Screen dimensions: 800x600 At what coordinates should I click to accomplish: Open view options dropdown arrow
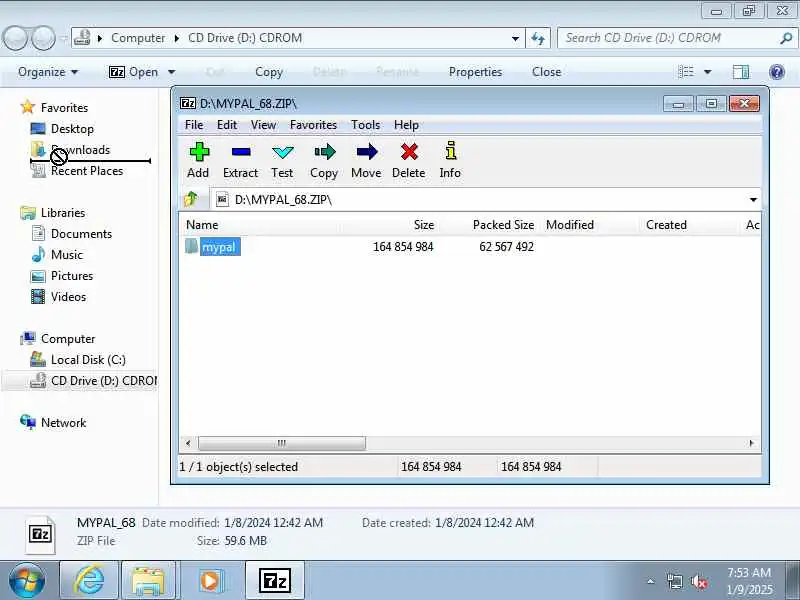click(708, 72)
